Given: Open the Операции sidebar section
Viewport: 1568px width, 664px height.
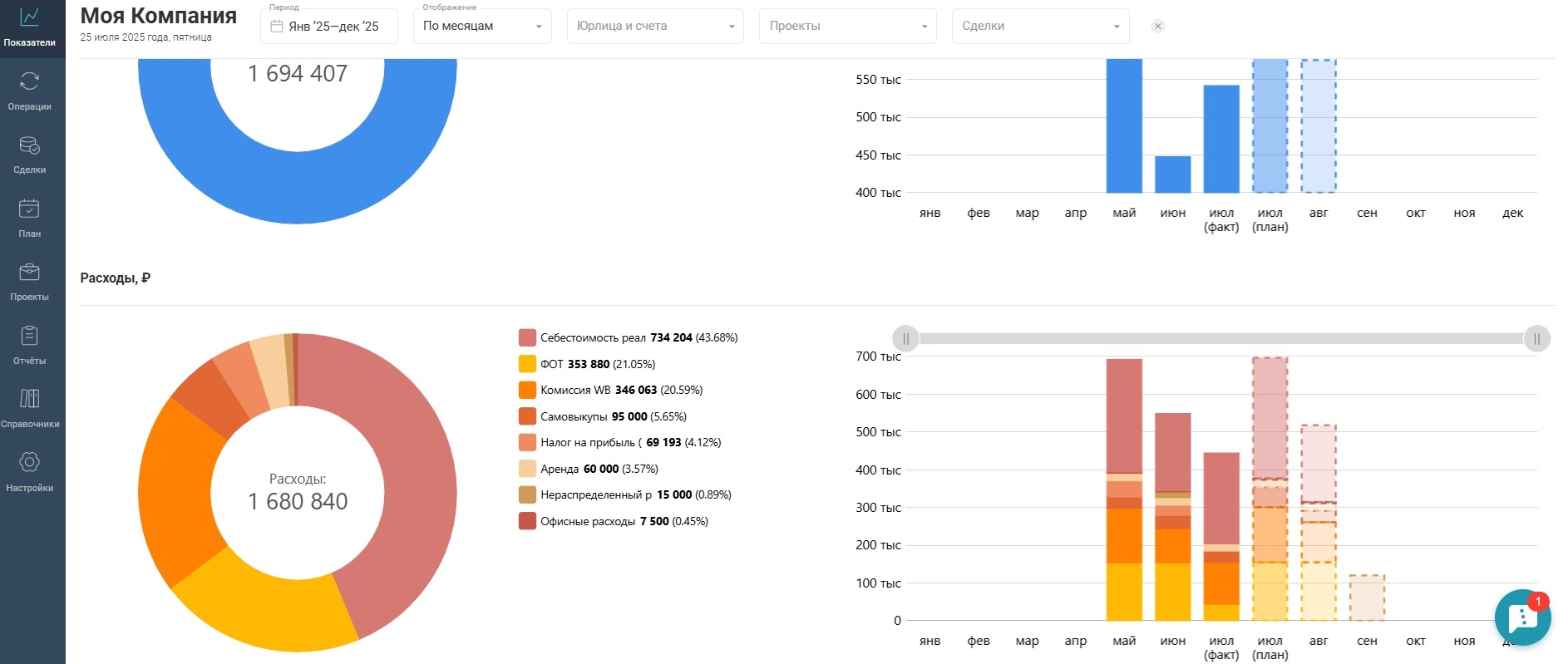Looking at the screenshot, I should coord(30,91).
